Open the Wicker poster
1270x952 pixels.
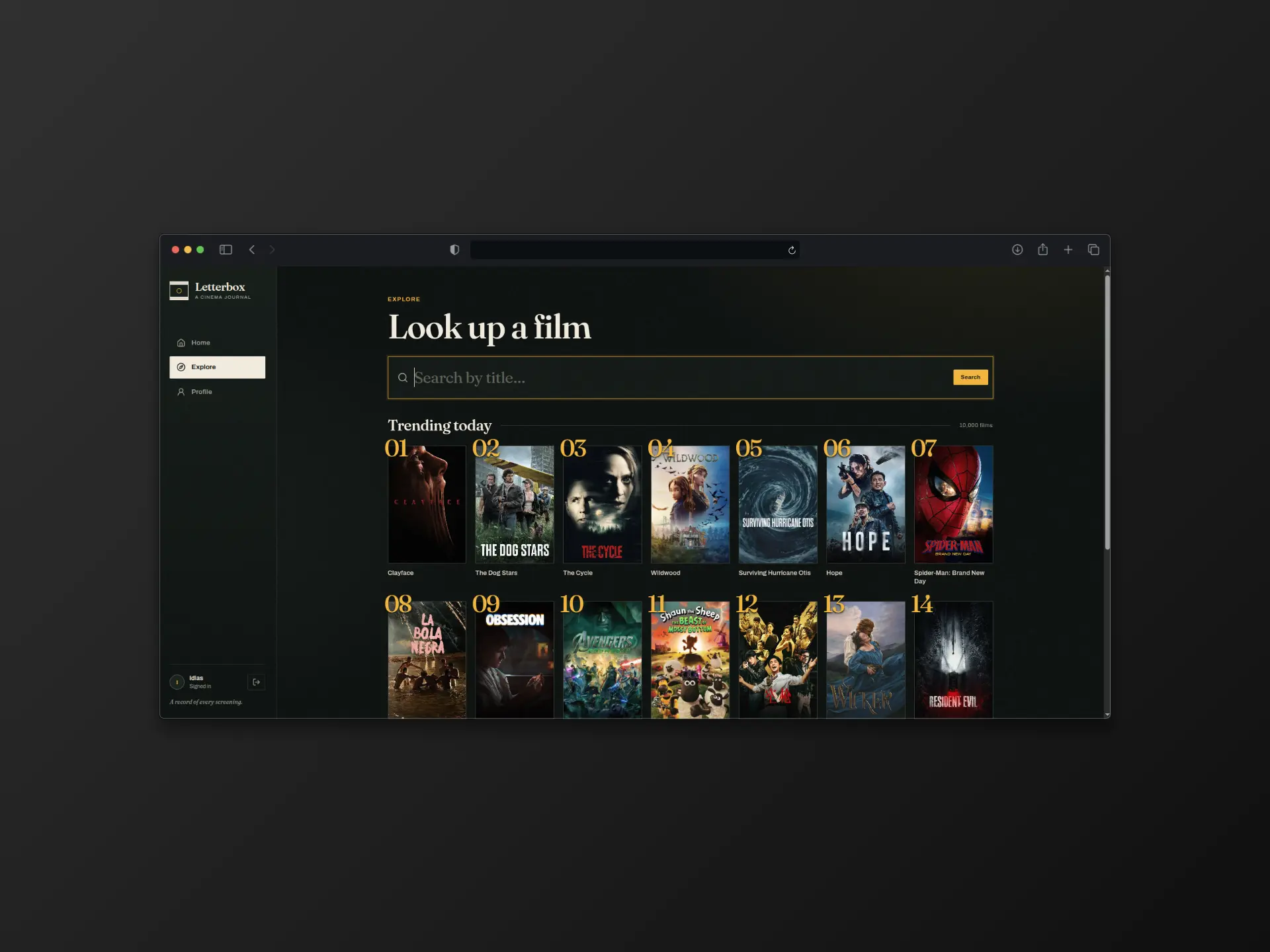click(865, 659)
